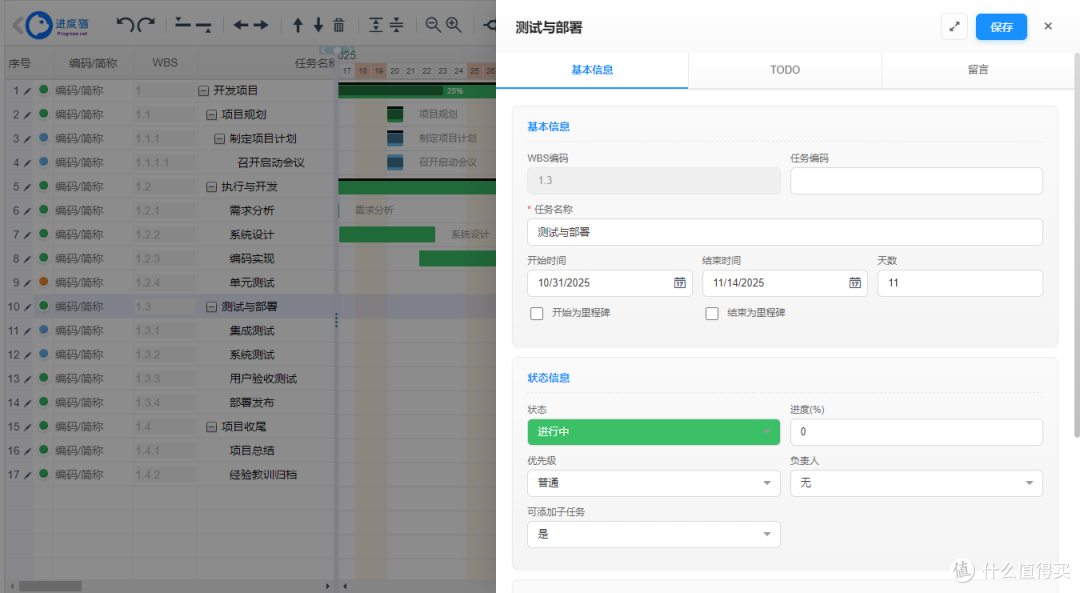Open the 状态 dropdown showing 进行中

[x=654, y=432]
